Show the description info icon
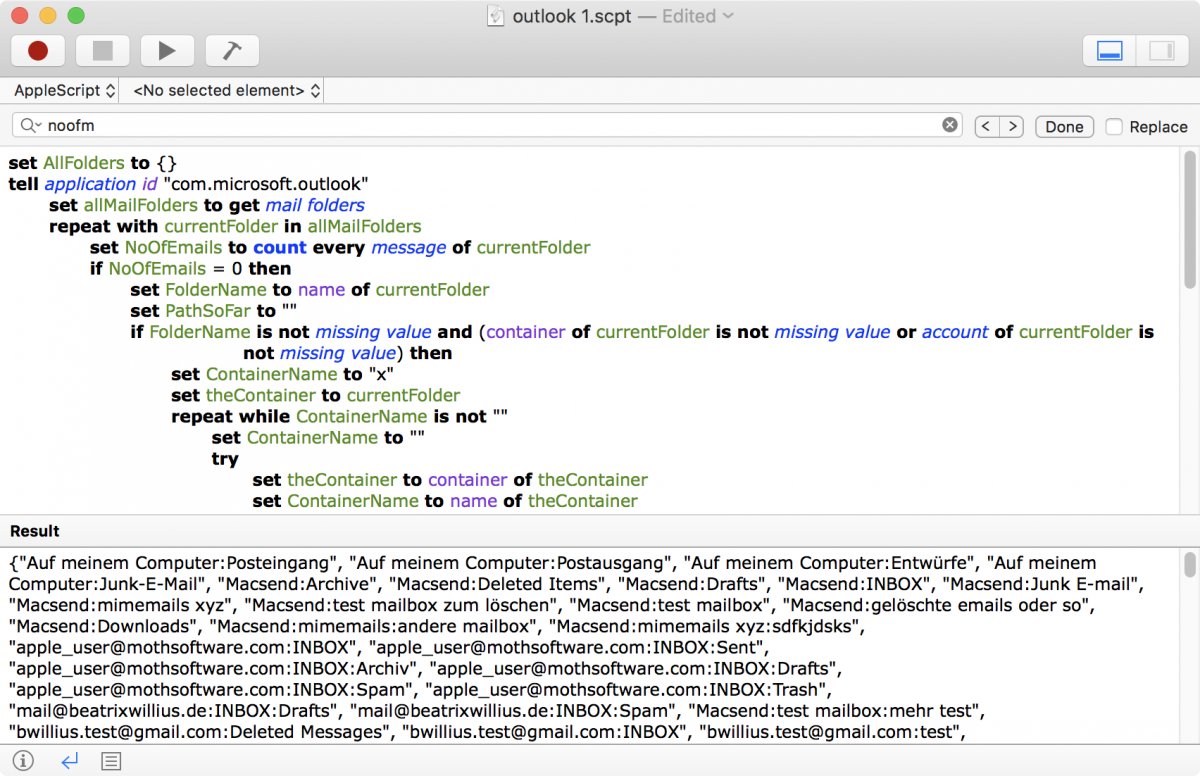Viewport: 1200px width, 776px height. (23, 761)
